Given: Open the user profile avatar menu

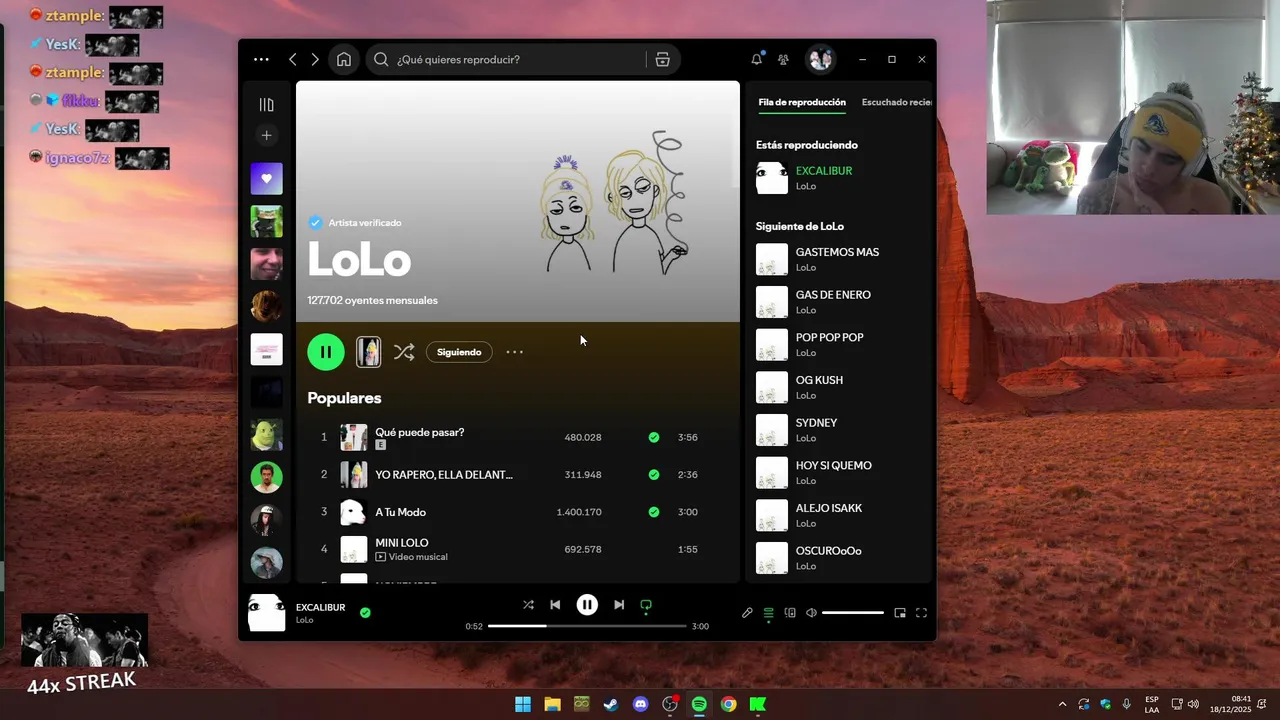Looking at the screenshot, I should (821, 59).
